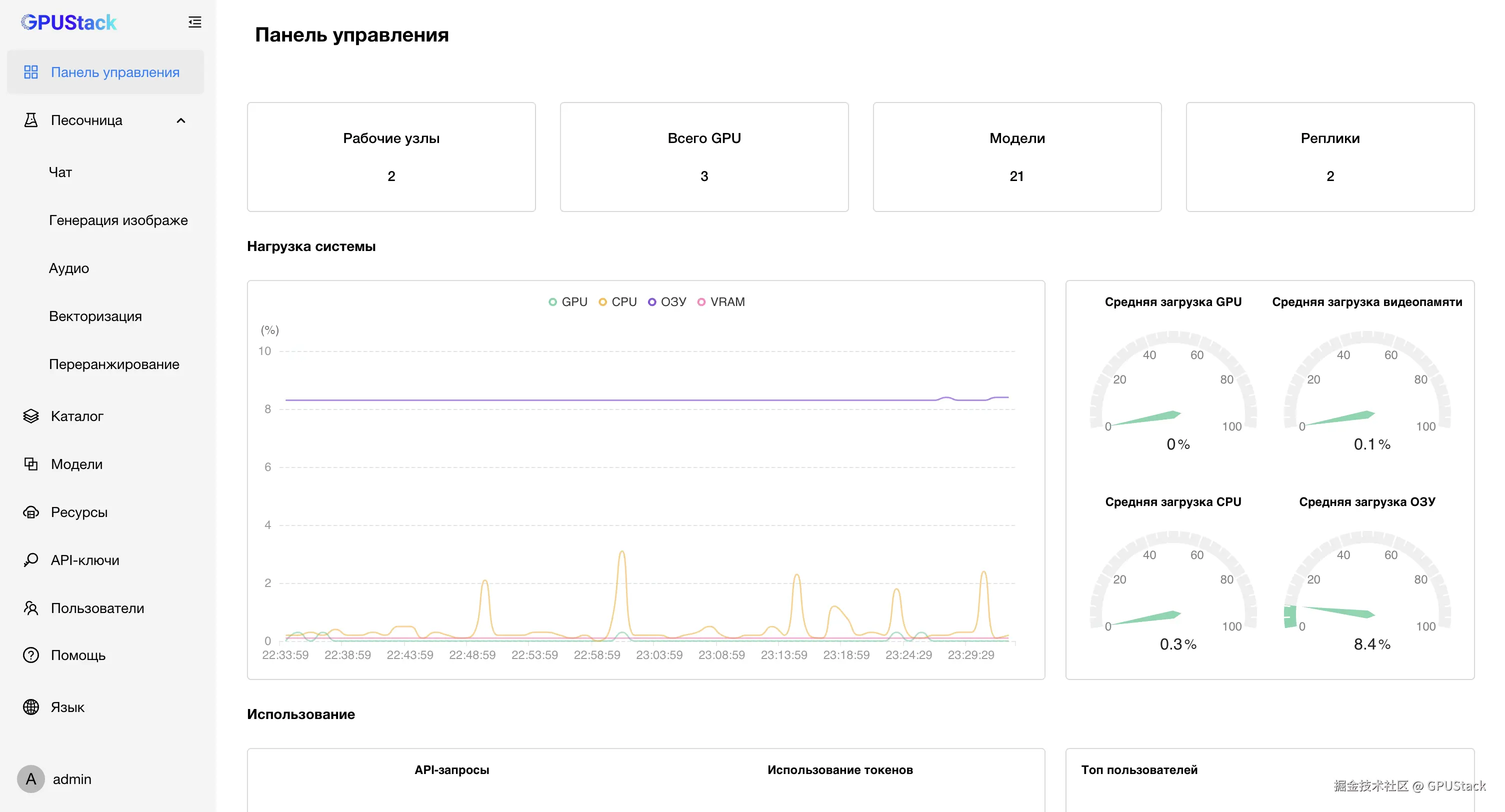Go to Переранжирование page
Image resolution: width=1505 pixels, height=812 pixels.
(114, 364)
